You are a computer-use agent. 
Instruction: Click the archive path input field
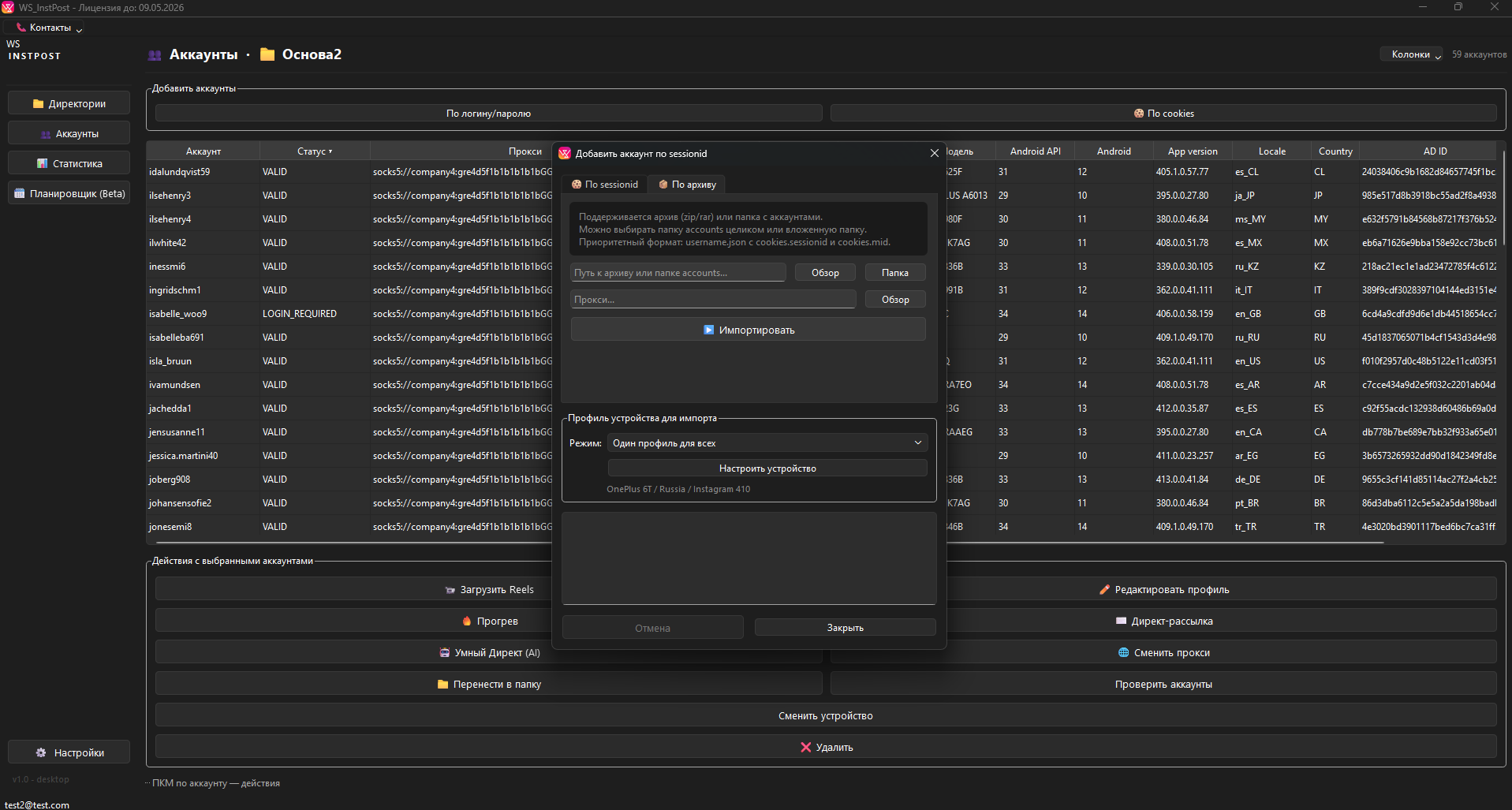point(678,273)
